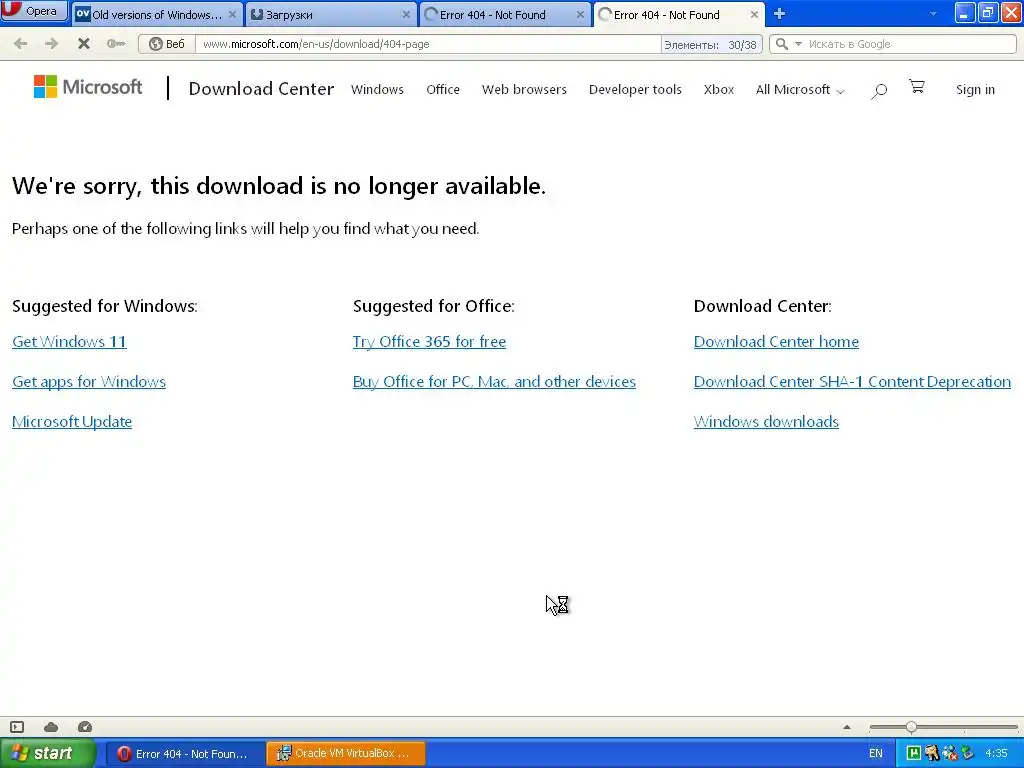Expand the All Microsoft dropdown
Viewport: 1024px width, 768px height.
click(x=800, y=89)
